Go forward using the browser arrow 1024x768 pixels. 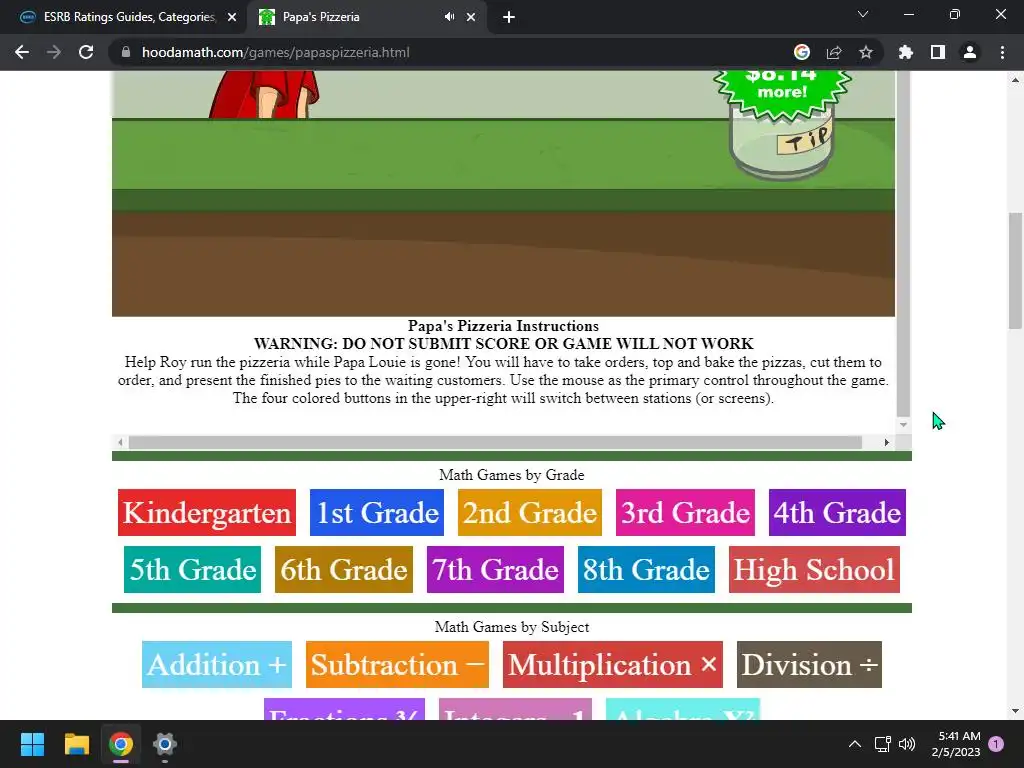tap(54, 52)
